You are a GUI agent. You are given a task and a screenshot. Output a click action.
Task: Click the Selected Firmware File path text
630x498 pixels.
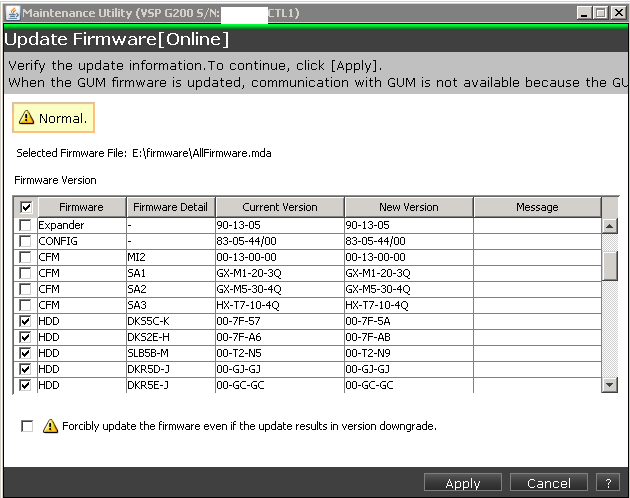point(202,153)
